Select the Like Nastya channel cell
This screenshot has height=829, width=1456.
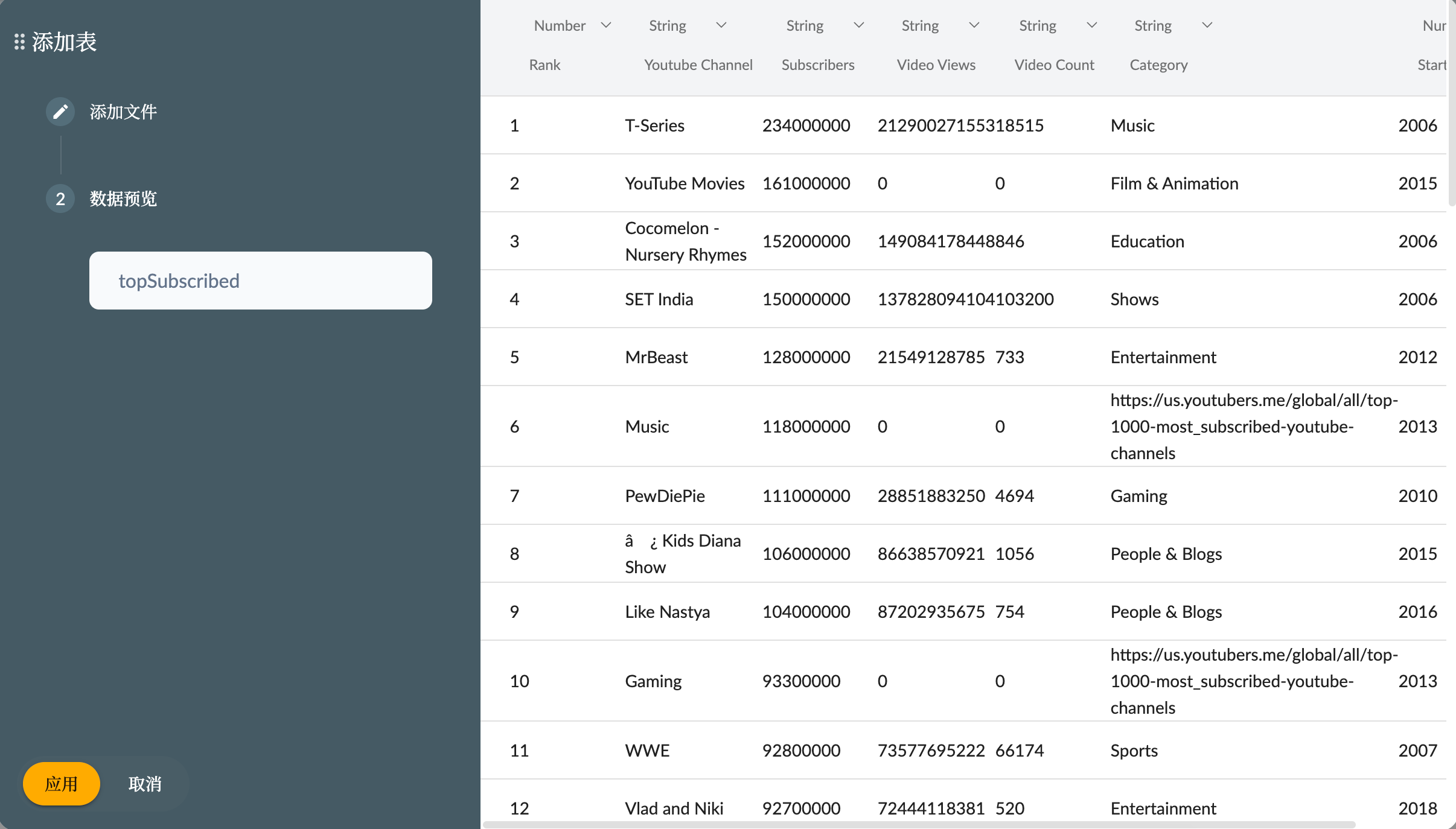click(667, 611)
